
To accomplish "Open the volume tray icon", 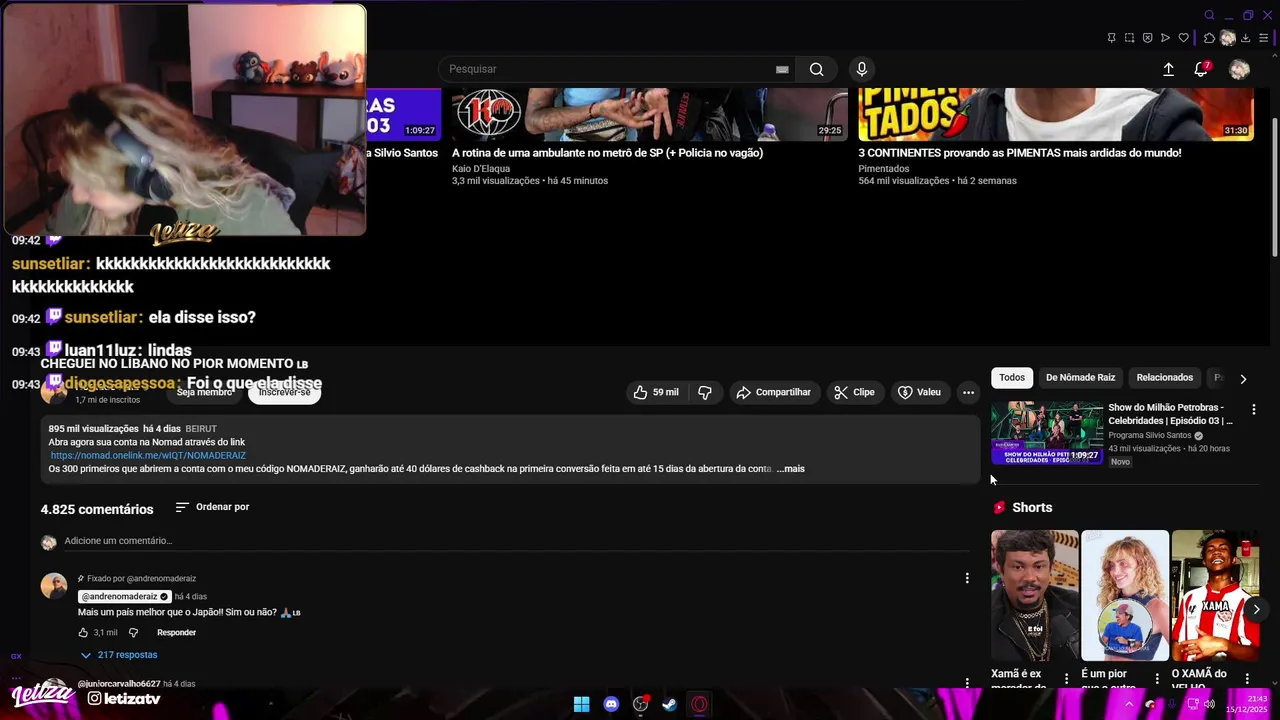I will pos(1209,704).
